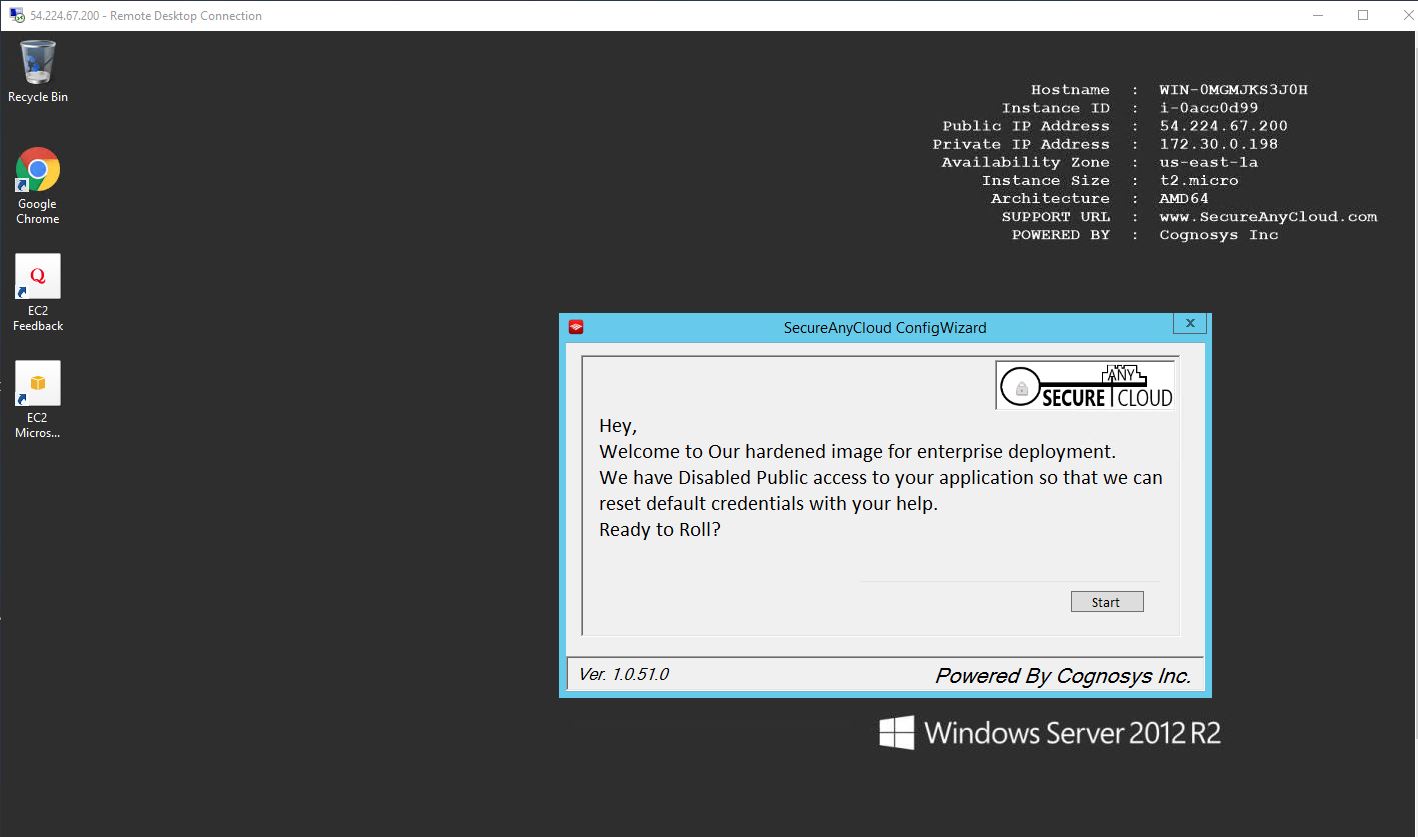
Task: Close the SecureAnyCloud ConfigWizard dialog
Action: [x=1189, y=324]
